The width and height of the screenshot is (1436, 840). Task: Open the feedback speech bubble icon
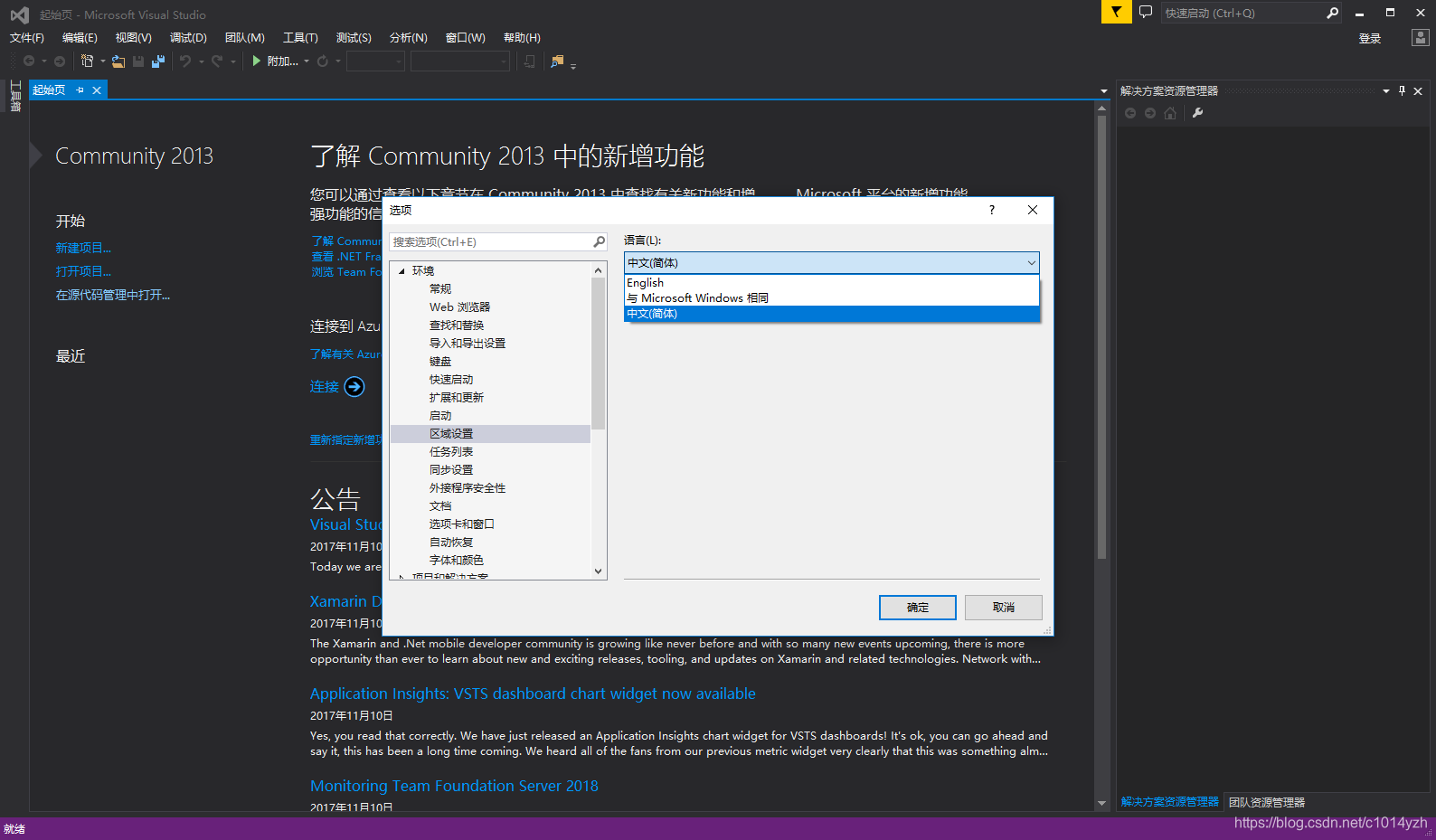pos(1146,12)
